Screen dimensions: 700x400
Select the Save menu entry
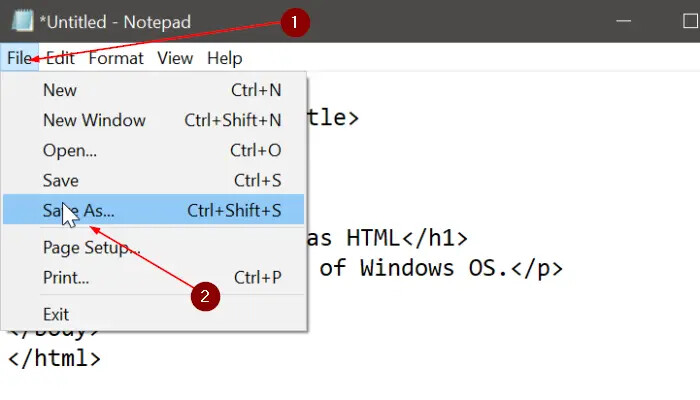coord(154,180)
